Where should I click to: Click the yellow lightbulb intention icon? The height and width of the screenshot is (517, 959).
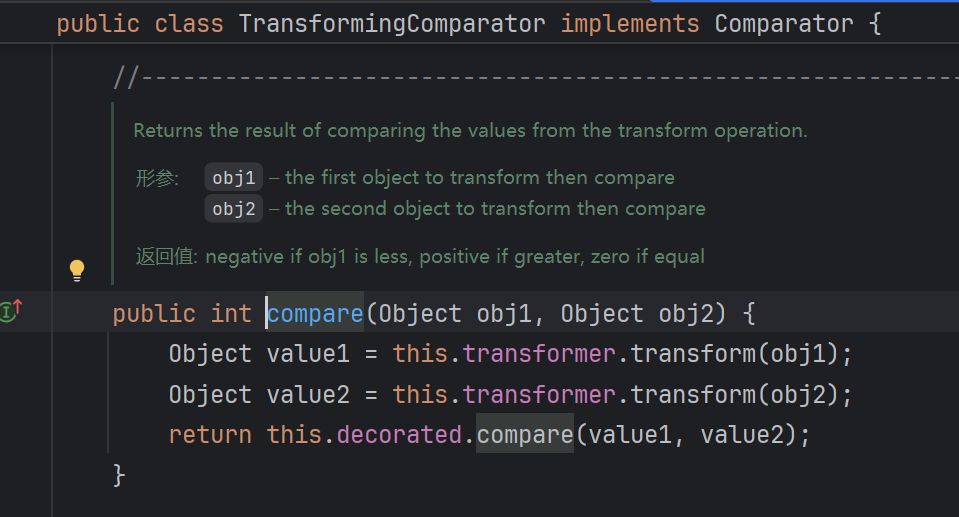(77, 269)
